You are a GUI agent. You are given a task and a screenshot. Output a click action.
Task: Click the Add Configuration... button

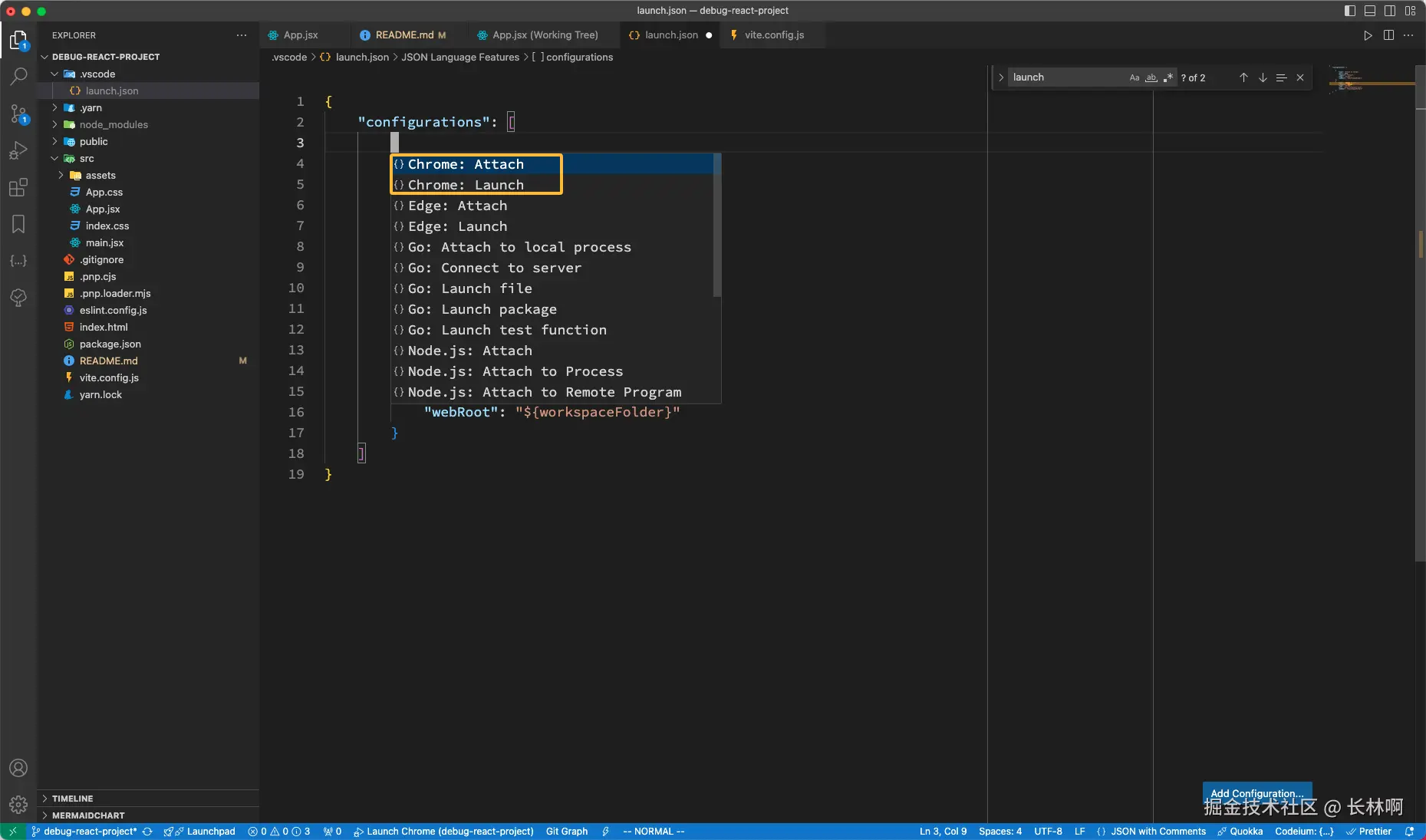pos(1256,793)
